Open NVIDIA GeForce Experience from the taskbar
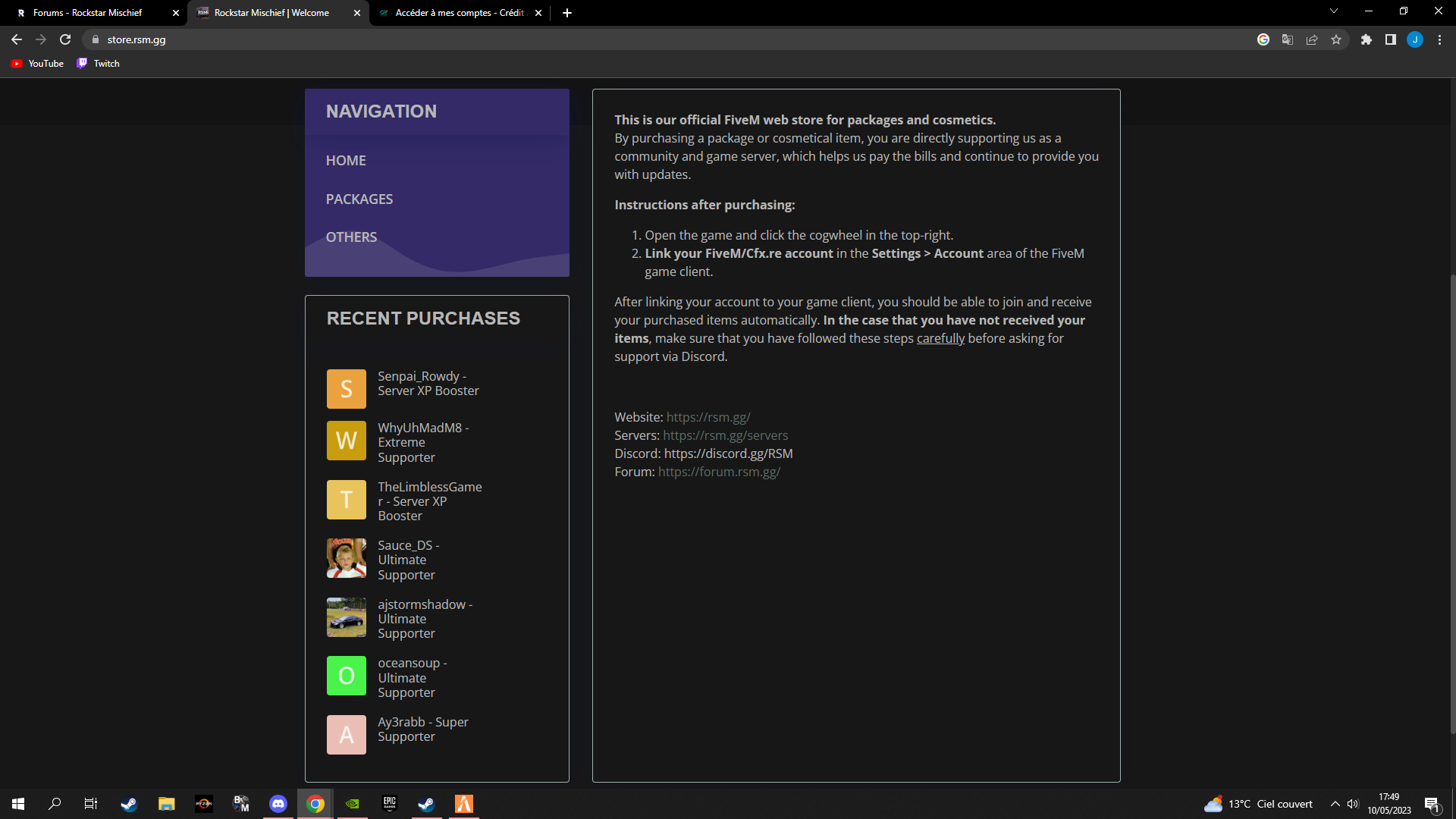Screen dimensions: 1456x819 pos(352,804)
